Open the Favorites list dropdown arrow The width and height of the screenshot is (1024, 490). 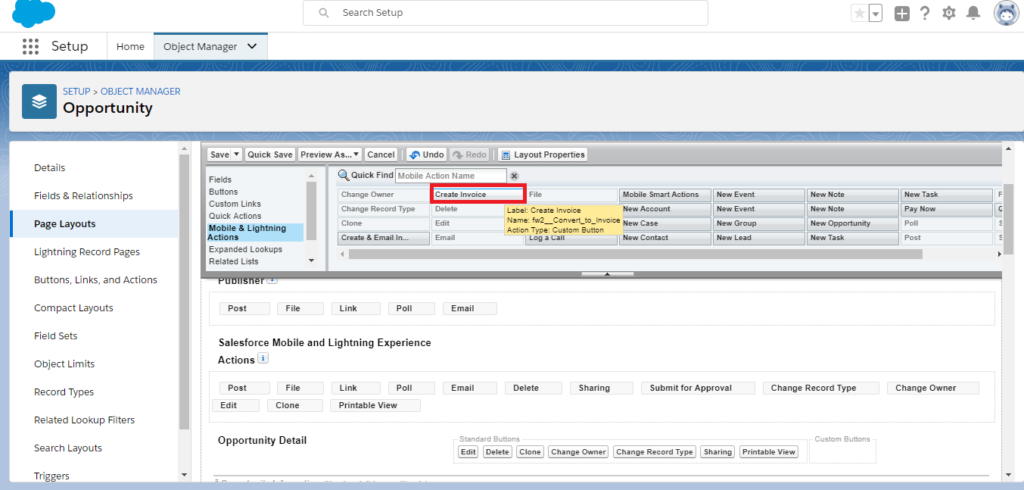(876, 13)
